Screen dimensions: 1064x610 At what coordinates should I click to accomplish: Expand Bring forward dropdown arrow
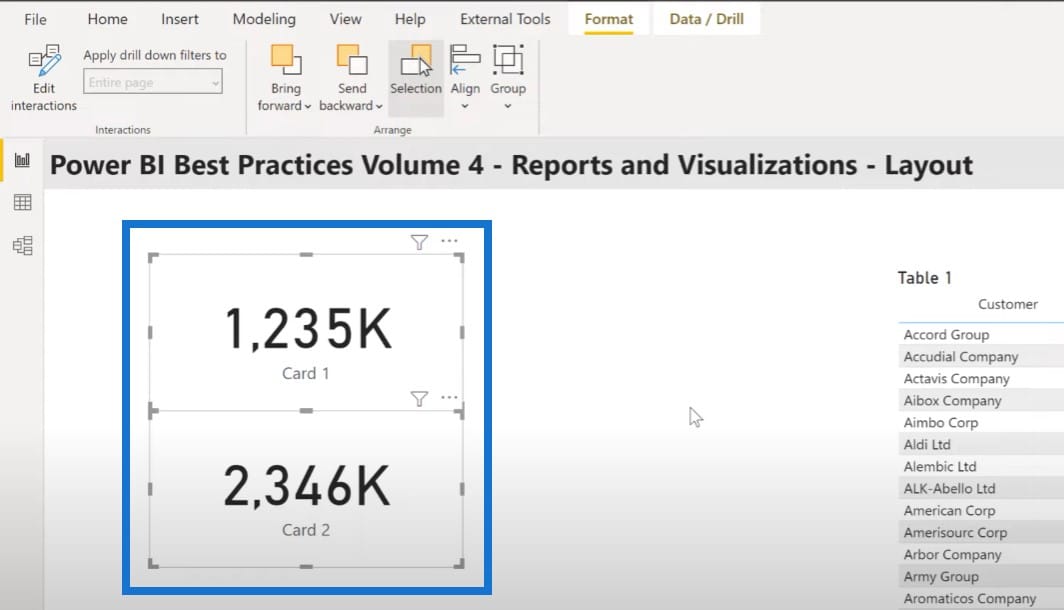(x=307, y=107)
